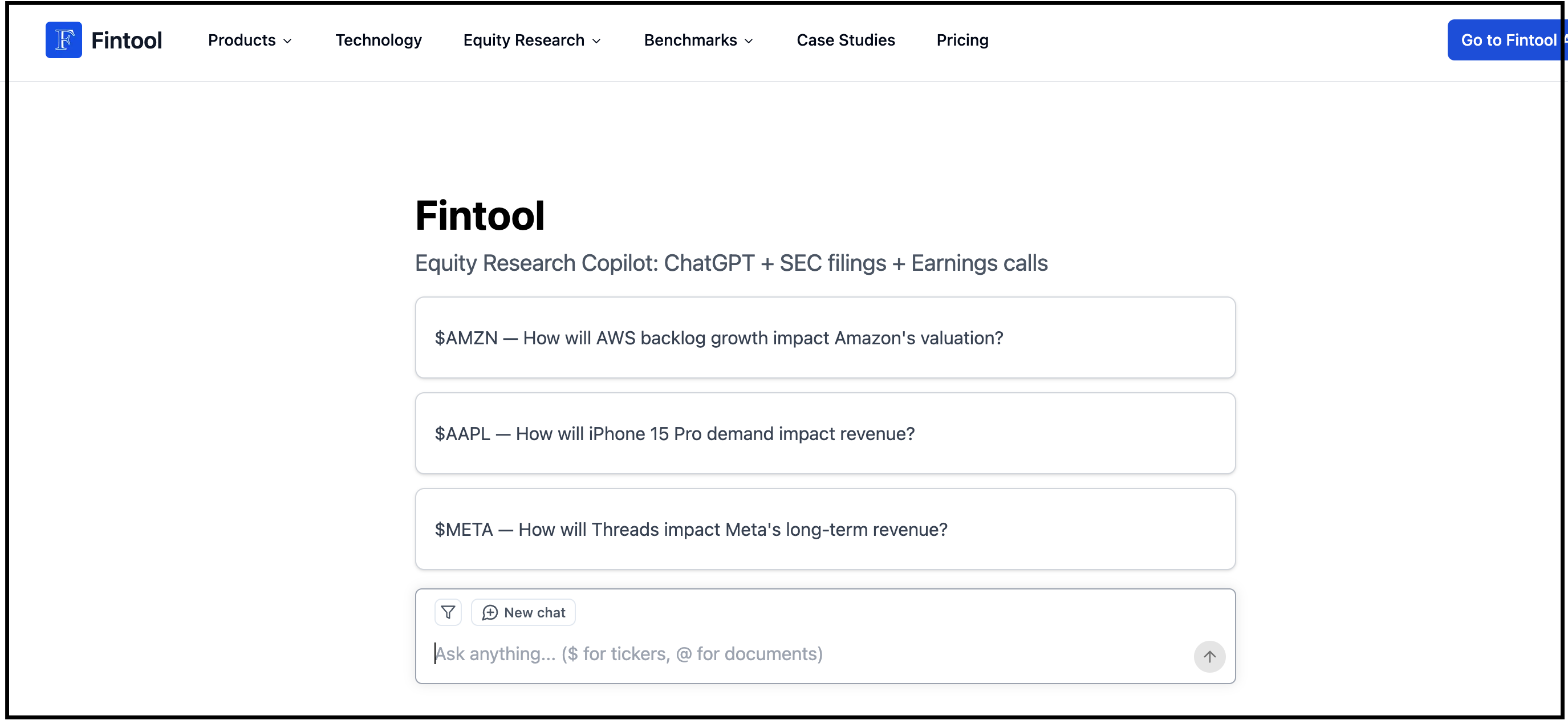Start a New chat
The width and height of the screenshot is (1568, 724).
pos(523,613)
